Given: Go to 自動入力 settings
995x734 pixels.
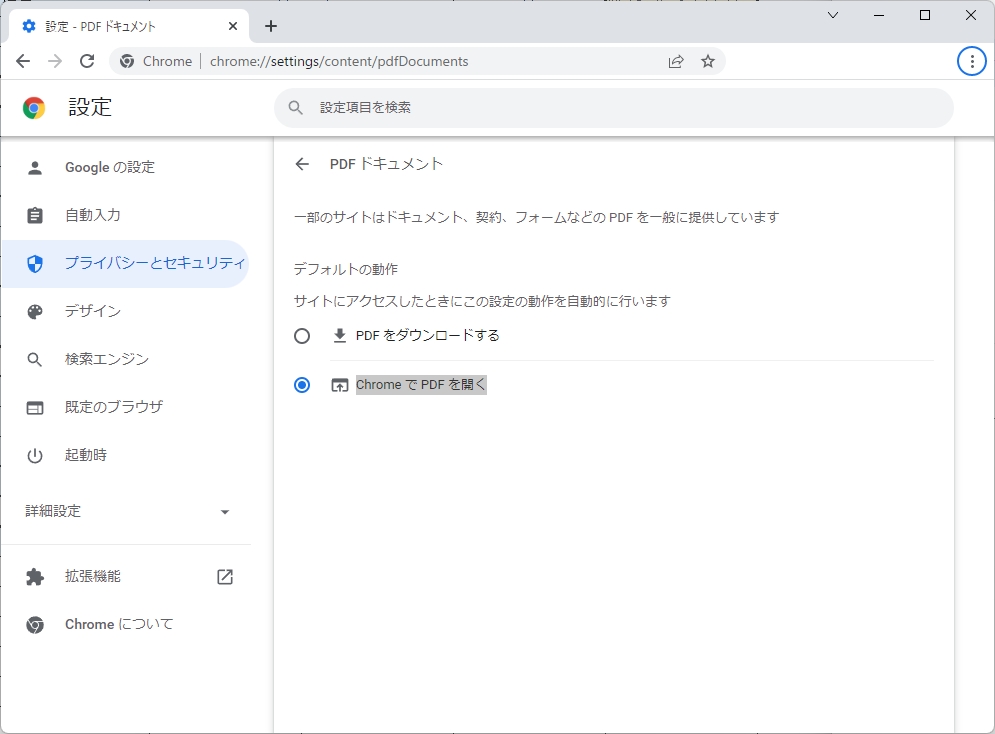Looking at the screenshot, I should click(x=93, y=215).
